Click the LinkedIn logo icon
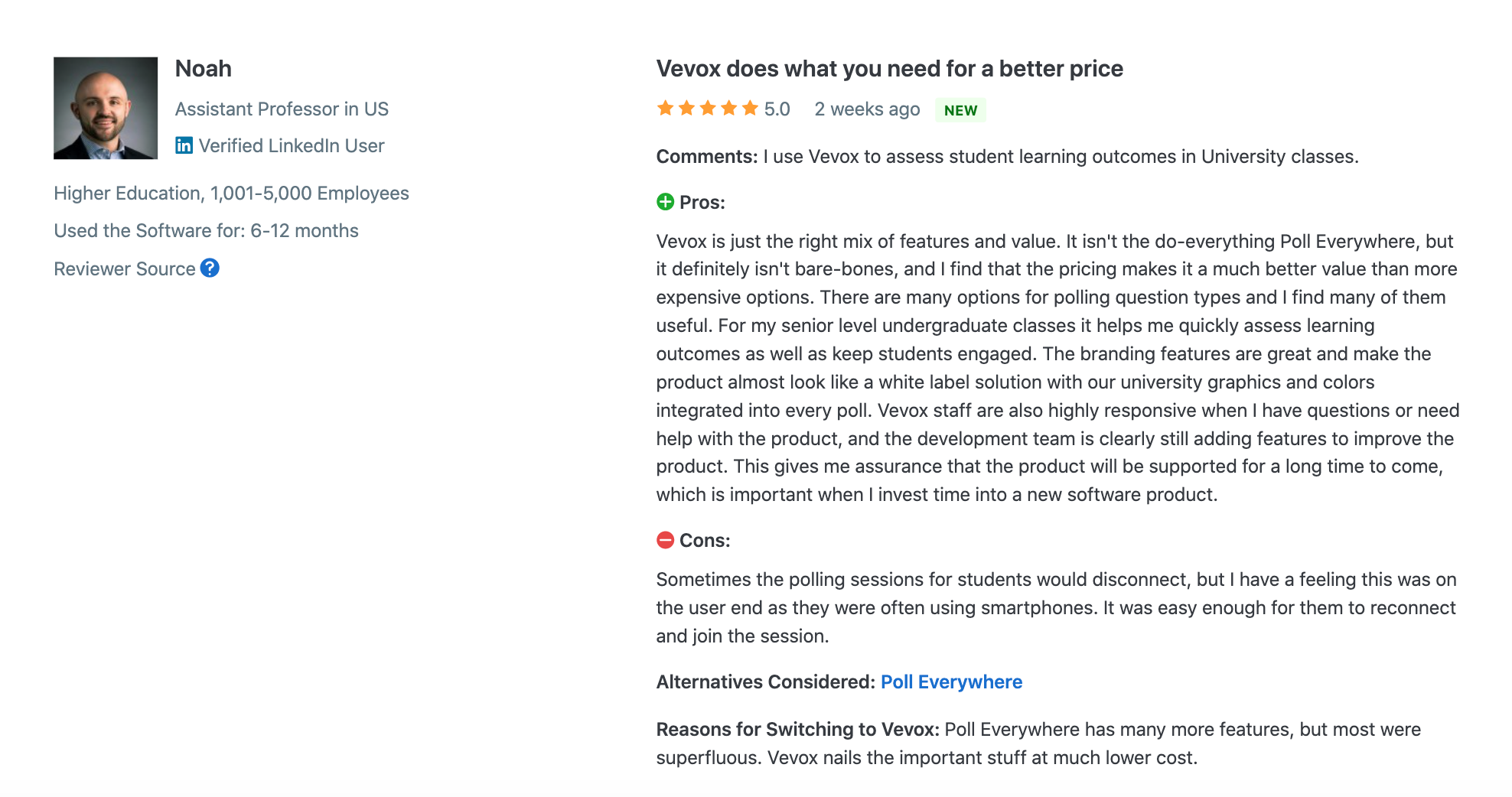The image size is (1512, 797). click(184, 145)
